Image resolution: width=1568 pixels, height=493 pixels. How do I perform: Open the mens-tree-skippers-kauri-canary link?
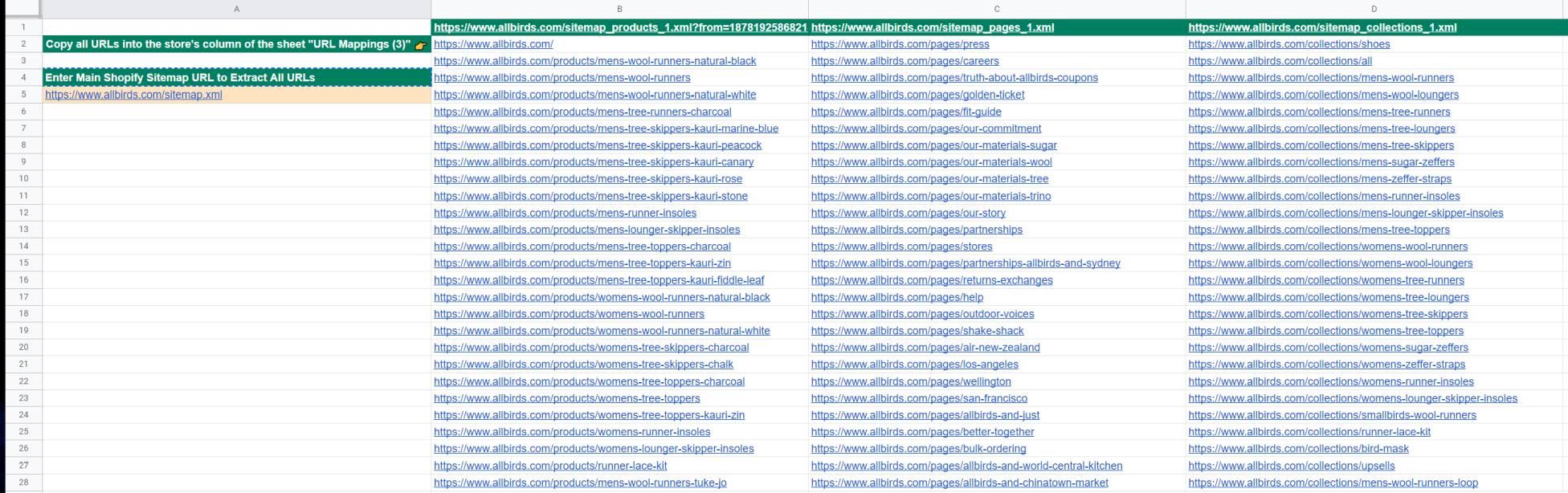pos(594,162)
